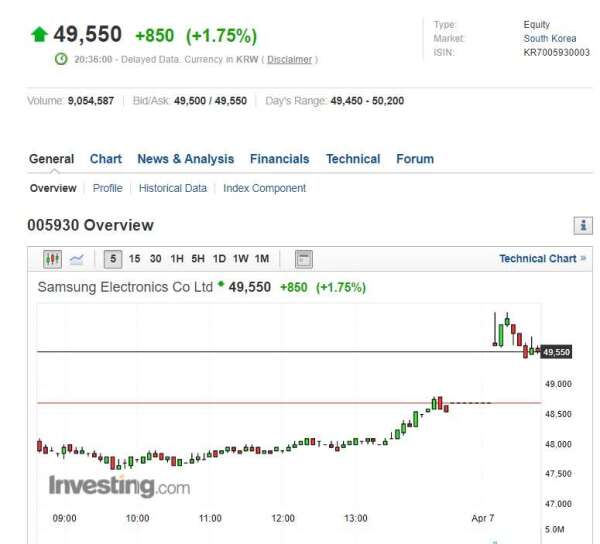Click the 49,550 current price label on chart axis
The width and height of the screenshot is (600, 544).
556,352
